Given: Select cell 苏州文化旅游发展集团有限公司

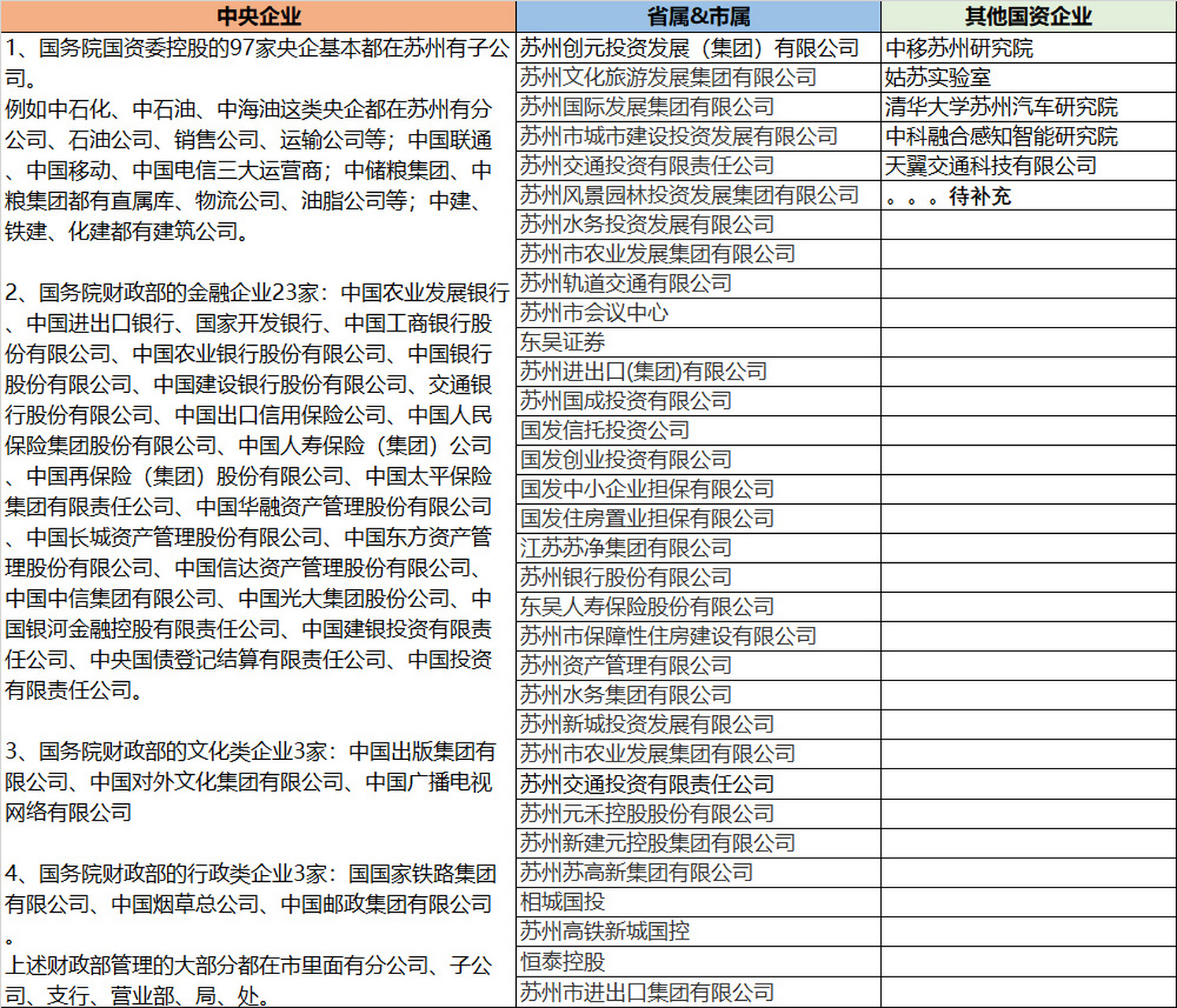Looking at the screenshot, I should click(698, 77).
